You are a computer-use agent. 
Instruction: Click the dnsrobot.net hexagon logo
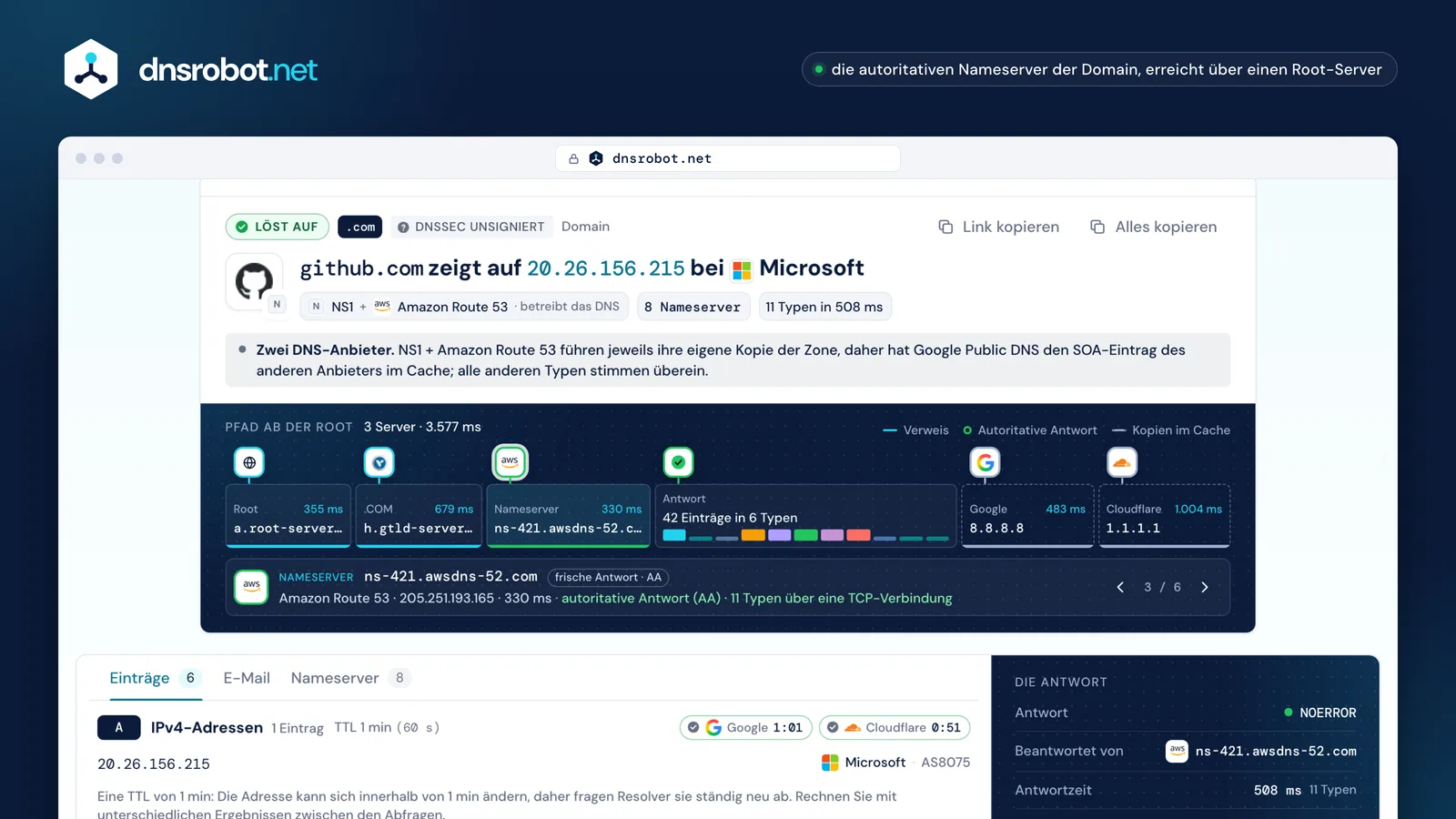click(91, 69)
